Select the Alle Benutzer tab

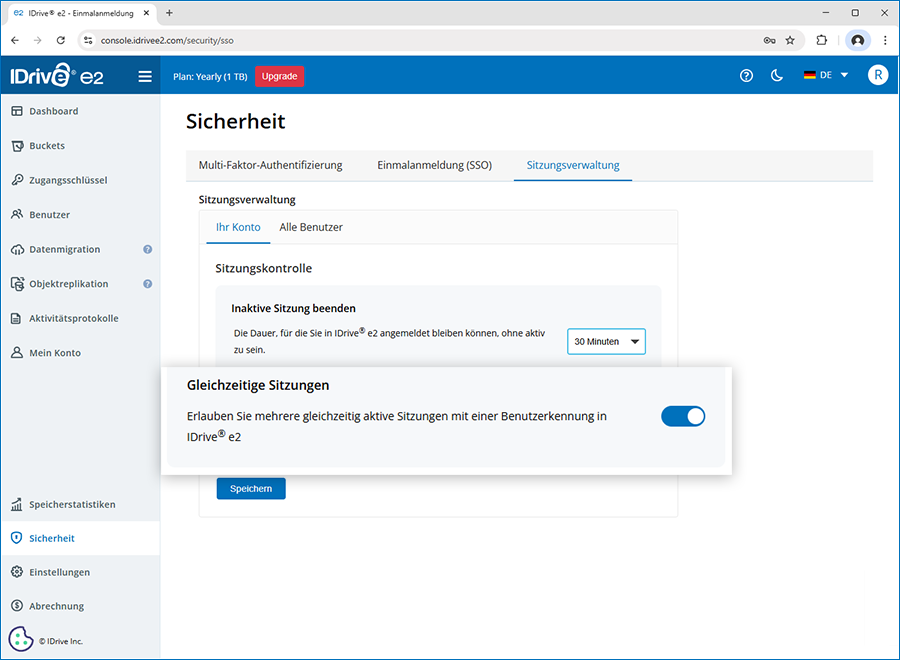311,227
